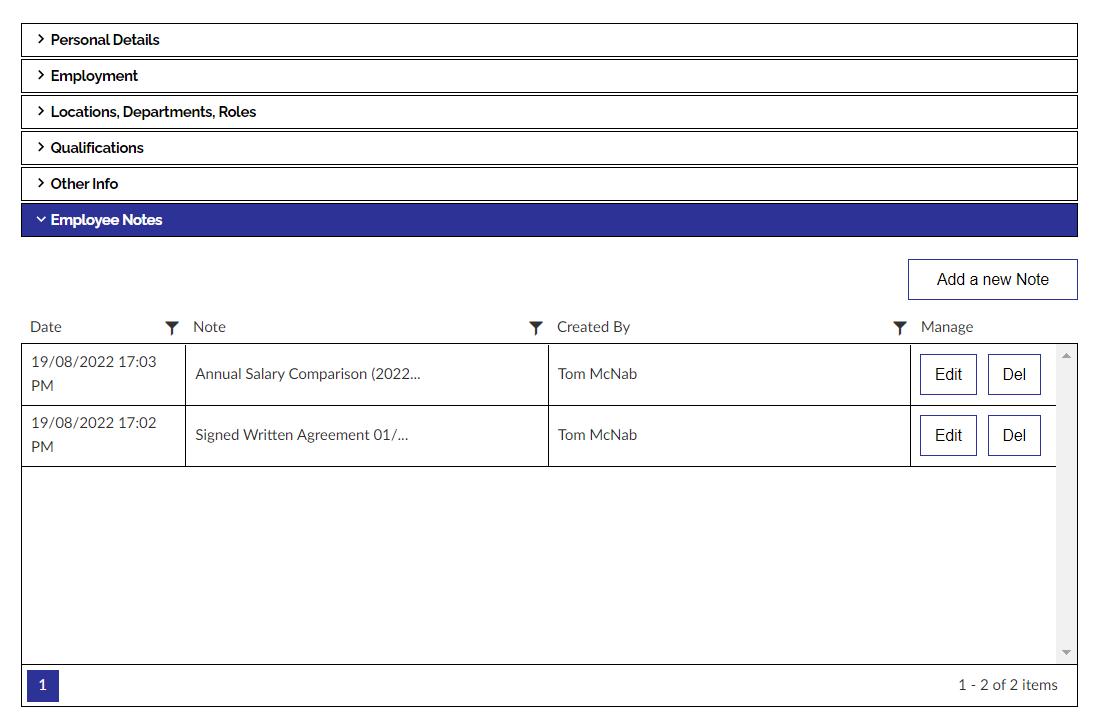Expand Locations, Departments, Roles section
Viewport: 1093px width, 716px height.
point(153,112)
